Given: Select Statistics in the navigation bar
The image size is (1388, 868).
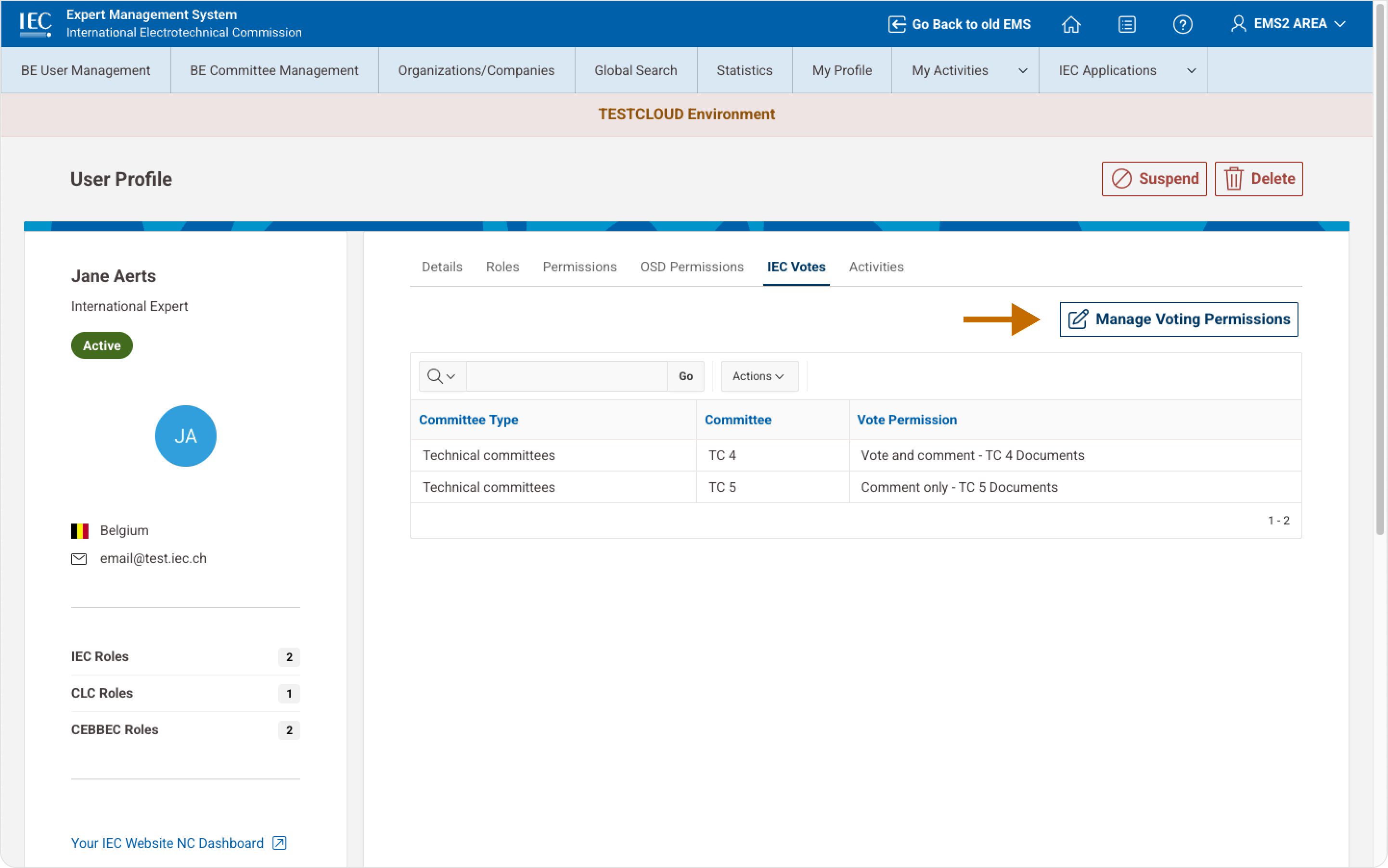Looking at the screenshot, I should point(744,70).
